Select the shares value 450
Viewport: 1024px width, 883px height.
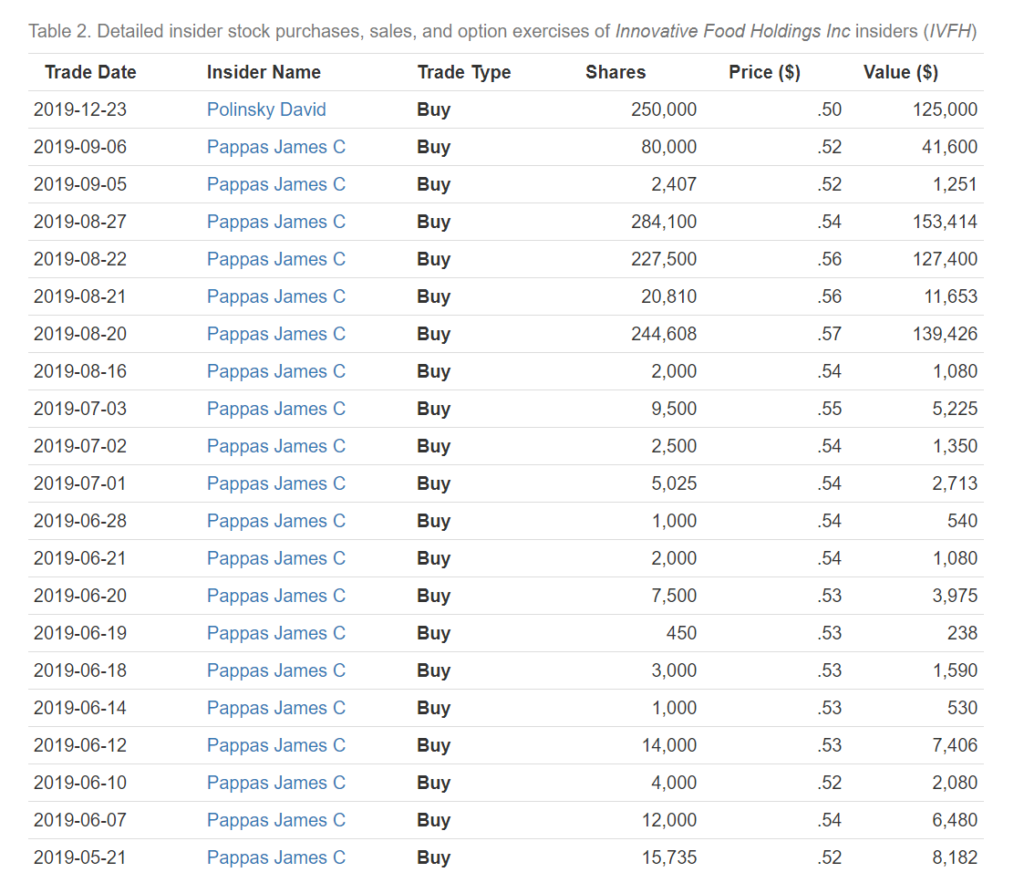tap(682, 633)
